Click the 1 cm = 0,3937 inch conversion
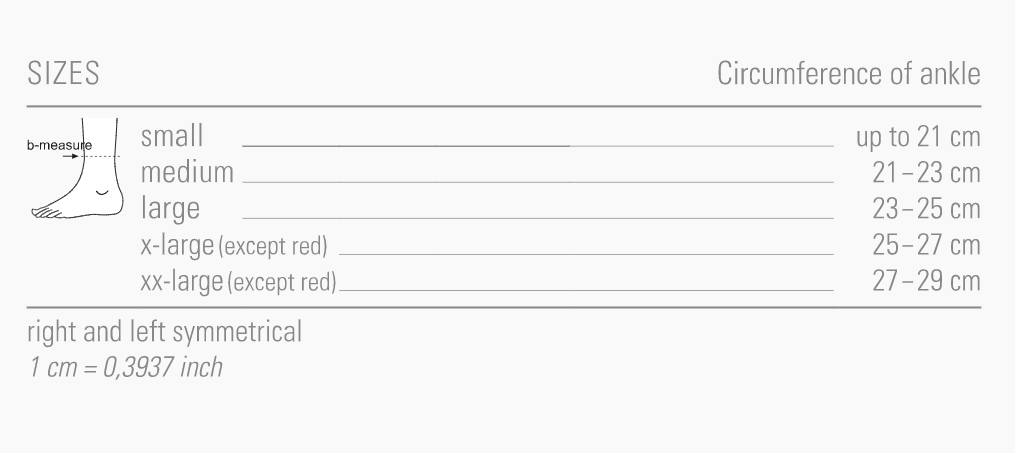The image size is (1015, 453). coord(125,368)
